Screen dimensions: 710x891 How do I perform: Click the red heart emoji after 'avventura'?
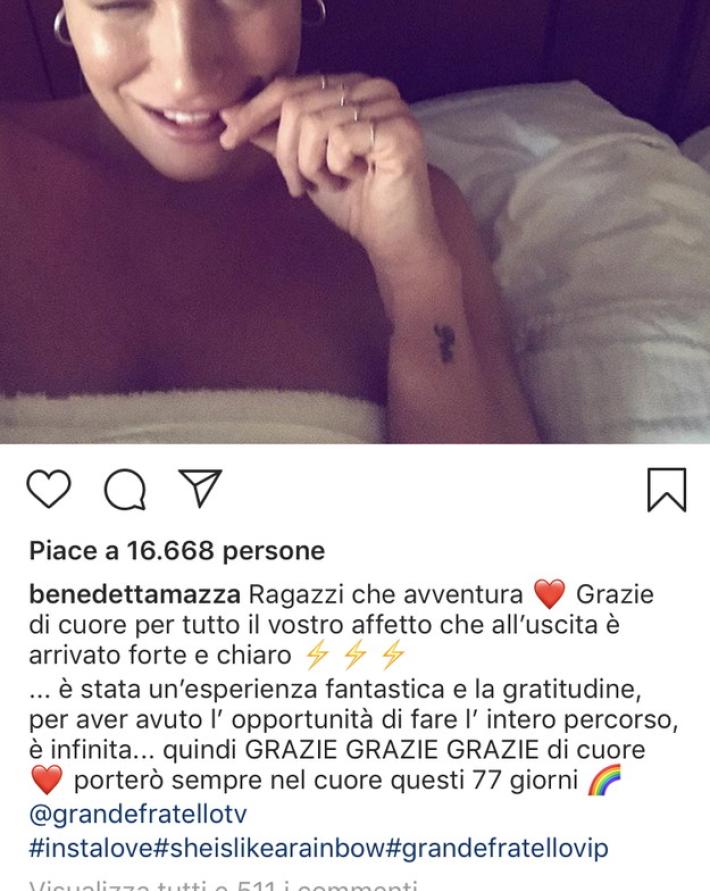[x=550, y=594]
